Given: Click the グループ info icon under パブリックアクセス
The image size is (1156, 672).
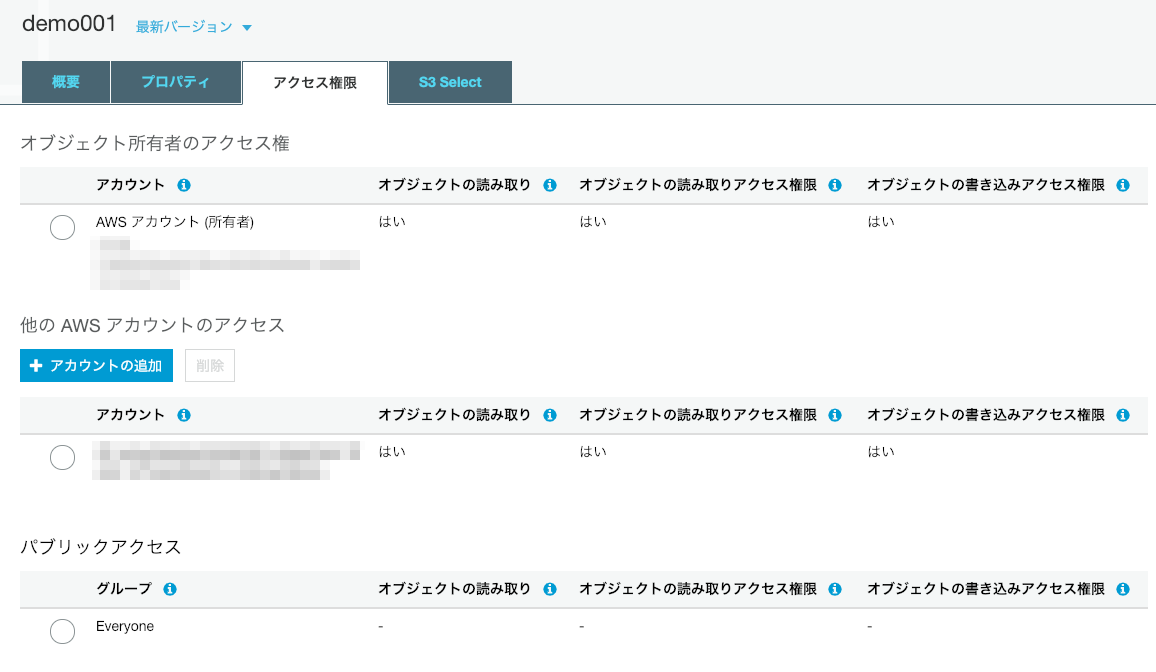Looking at the screenshot, I should (169, 589).
